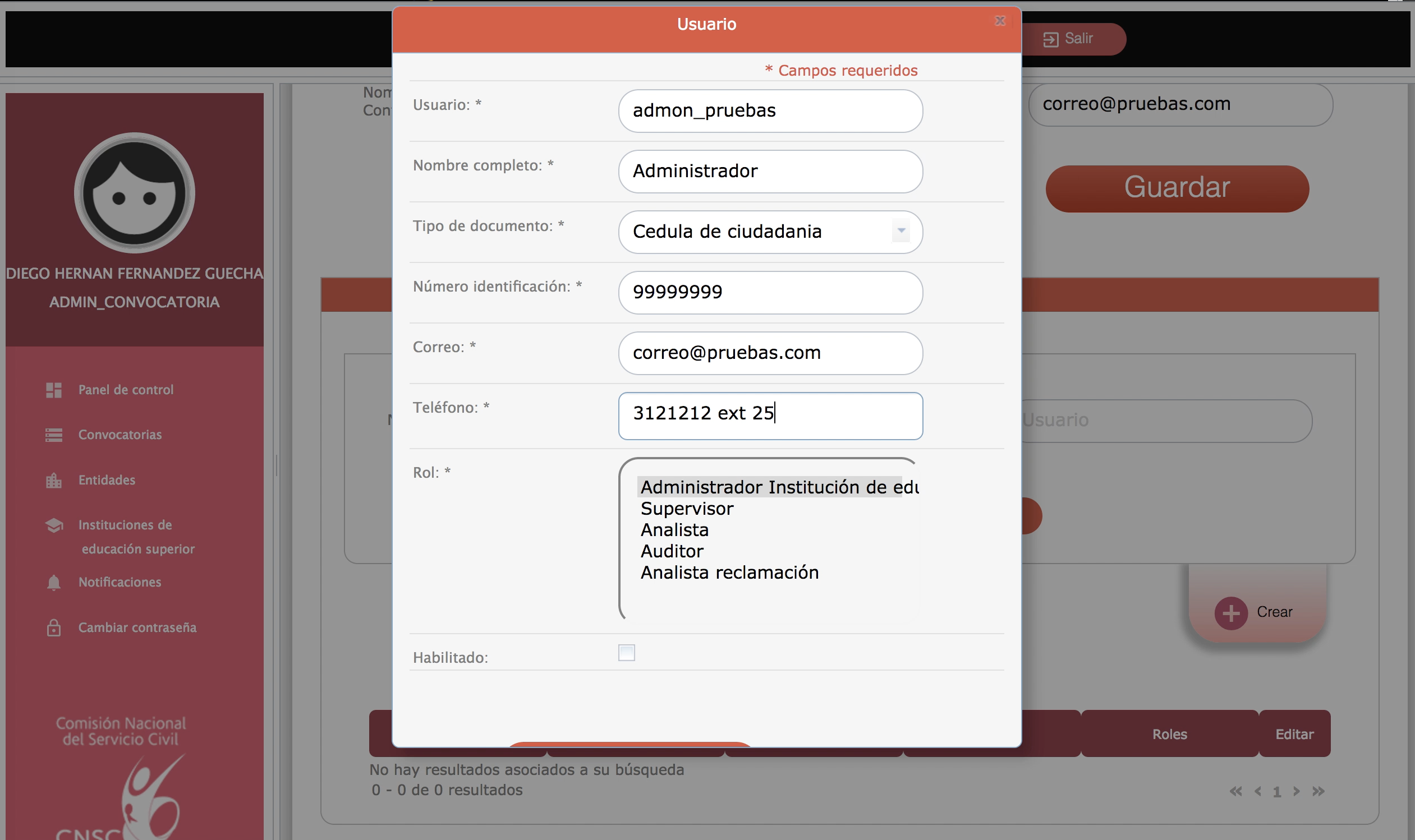The image size is (1415, 840).
Task: Choose the Auditor role option
Action: (x=672, y=551)
